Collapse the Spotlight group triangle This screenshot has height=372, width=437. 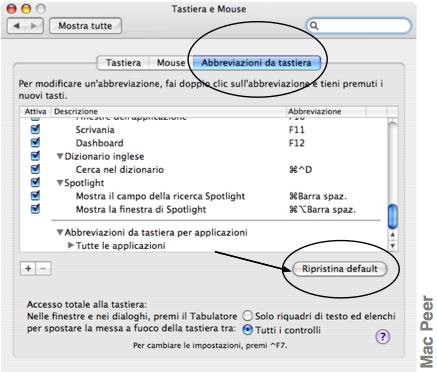(x=60, y=183)
